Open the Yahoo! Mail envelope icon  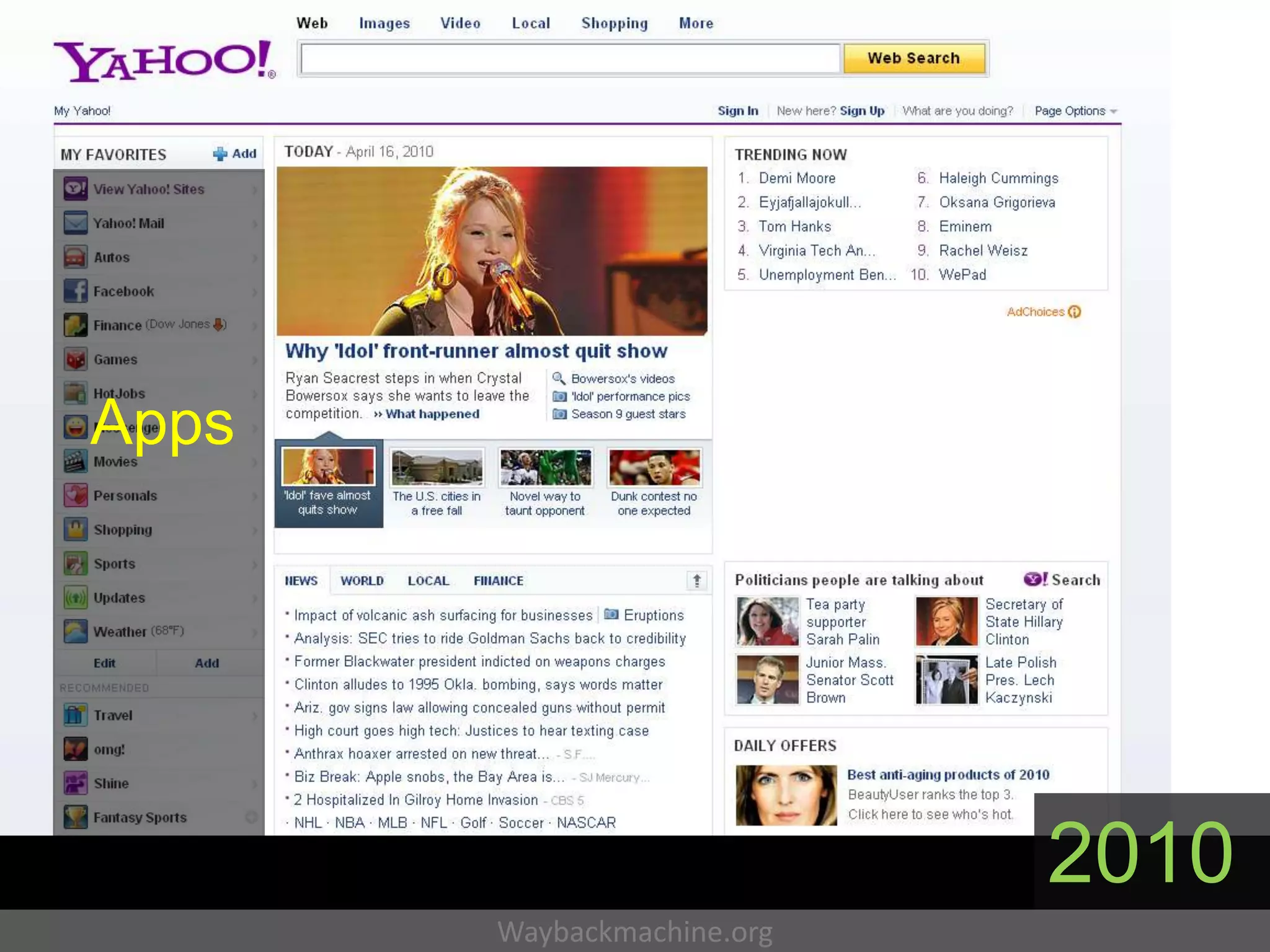(76, 223)
